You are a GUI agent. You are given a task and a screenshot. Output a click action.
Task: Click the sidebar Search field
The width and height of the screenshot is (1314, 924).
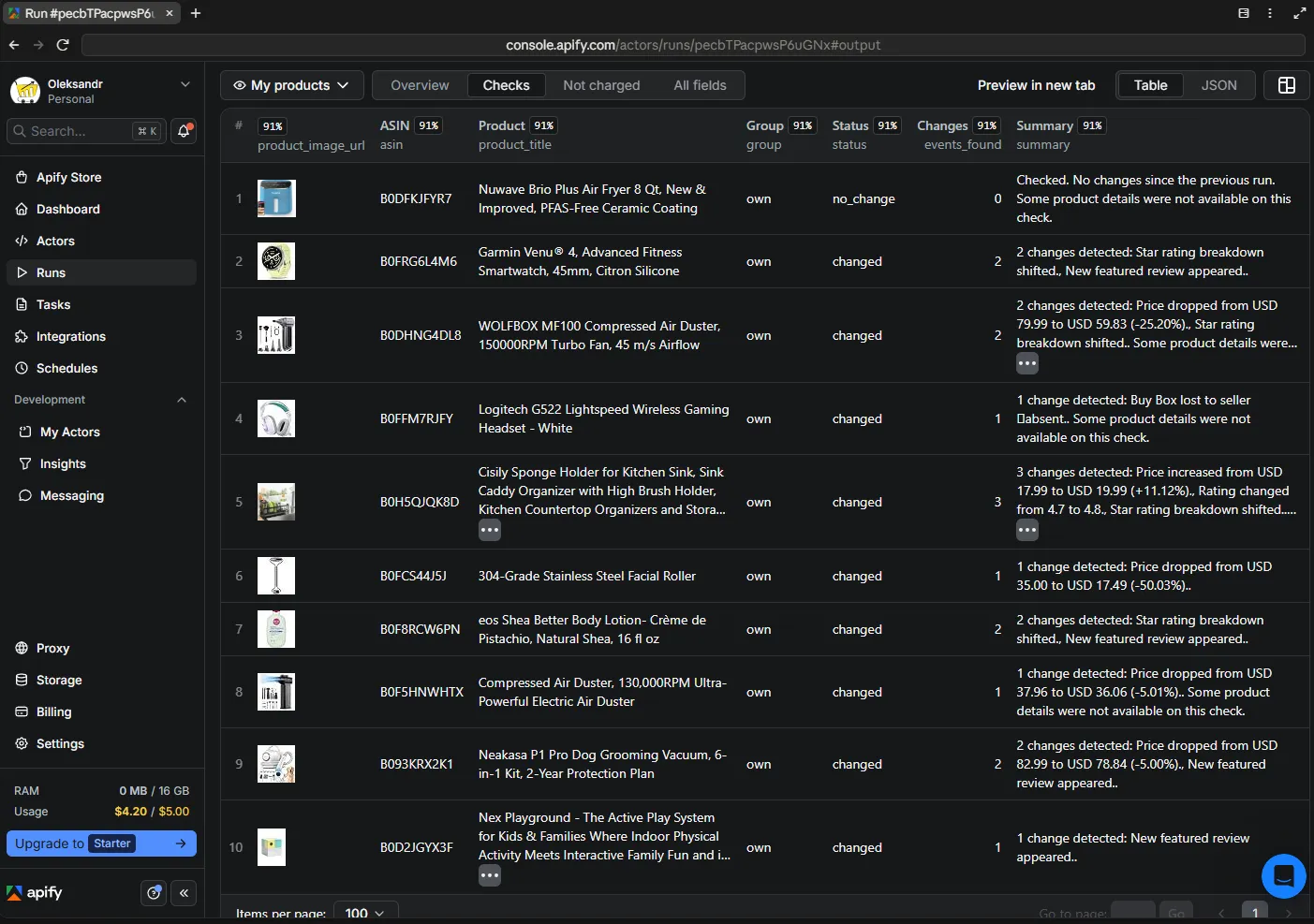[86, 131]
